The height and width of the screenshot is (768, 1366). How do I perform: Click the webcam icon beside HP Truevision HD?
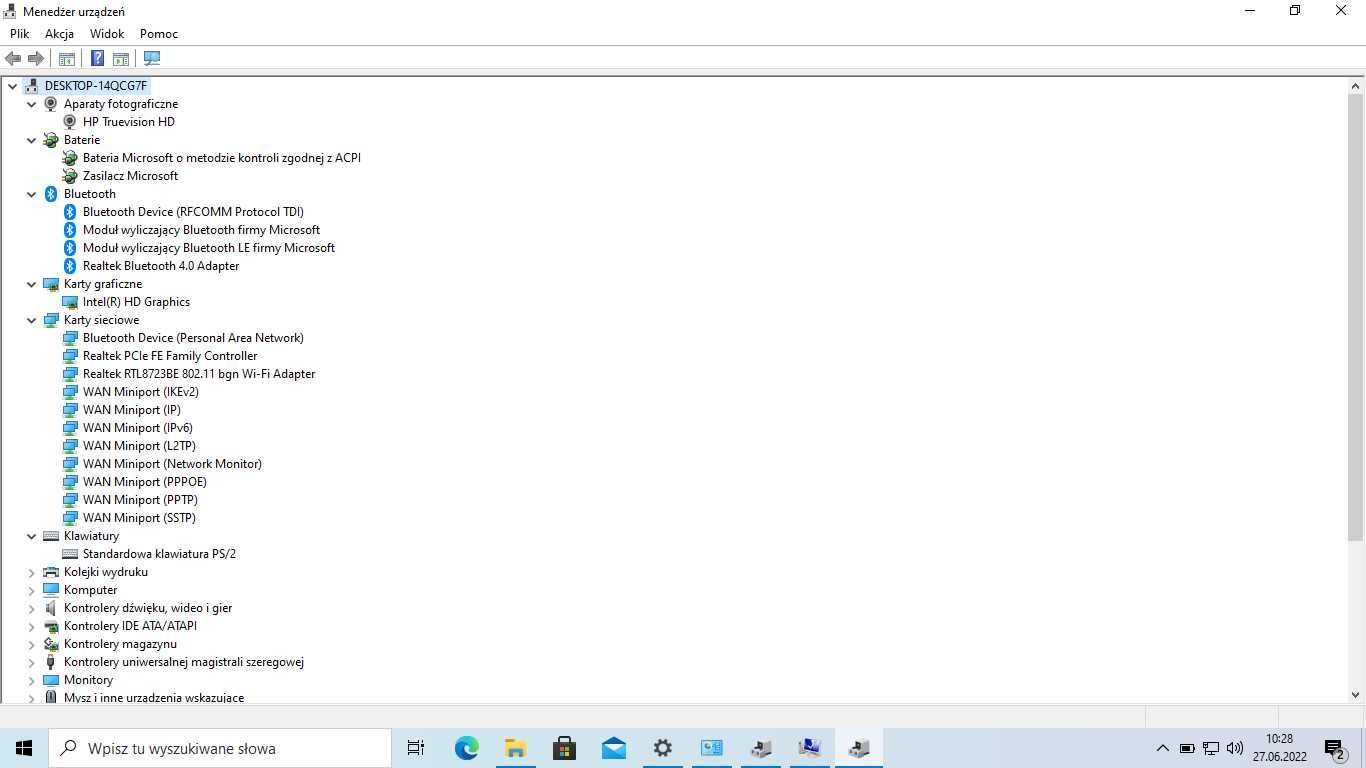[70, 122]
